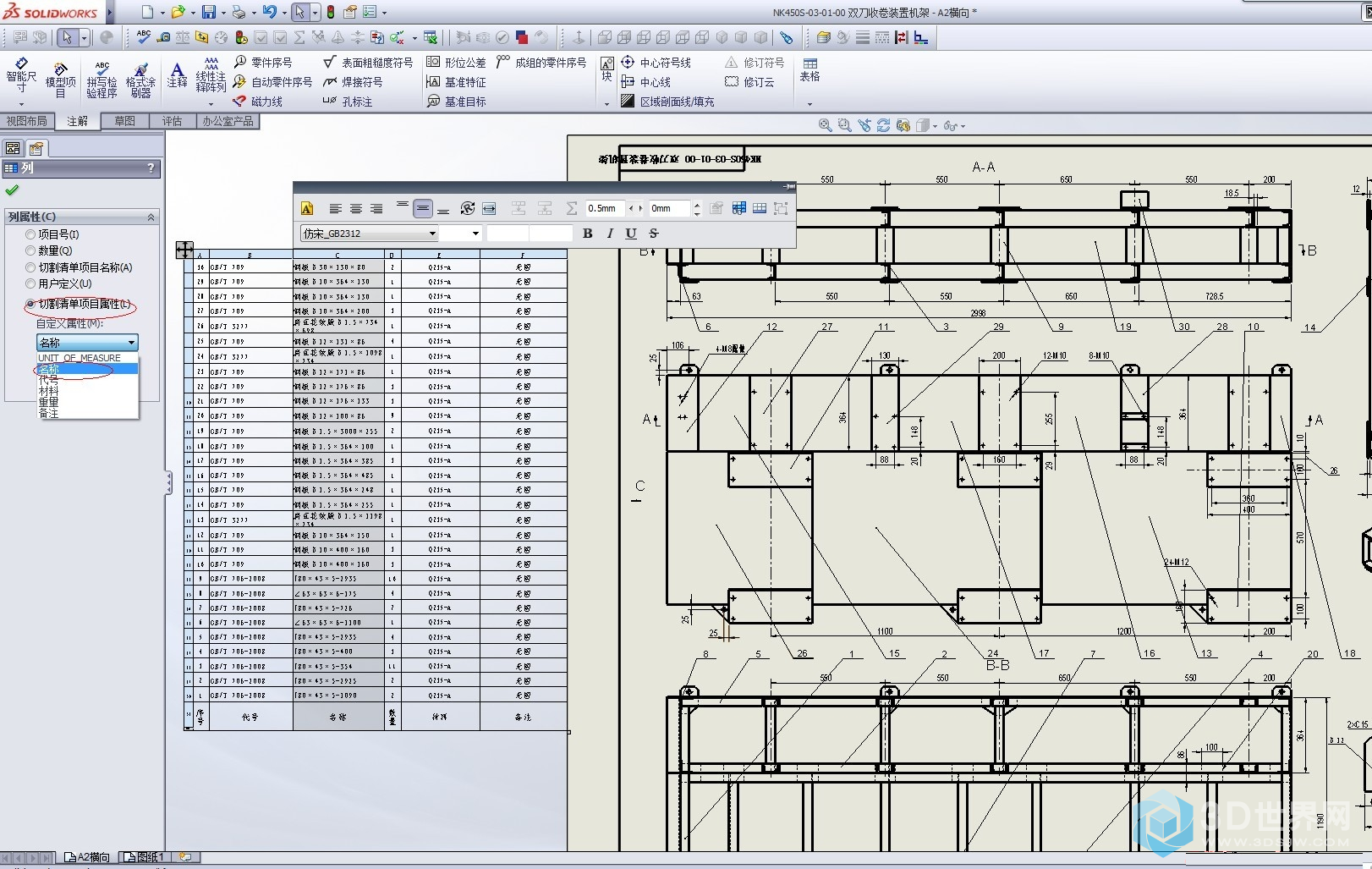Click the help question mark in 列 panel
1372x869 pixels.
tap(151, 168)
